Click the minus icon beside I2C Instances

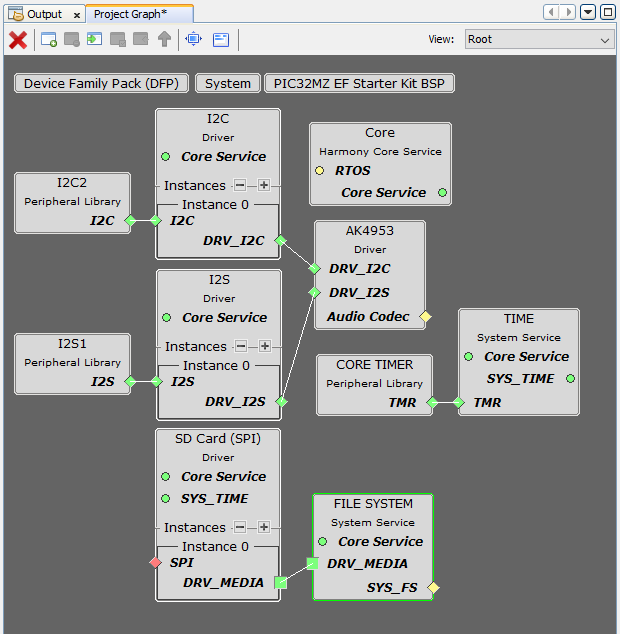coord(241,185)
